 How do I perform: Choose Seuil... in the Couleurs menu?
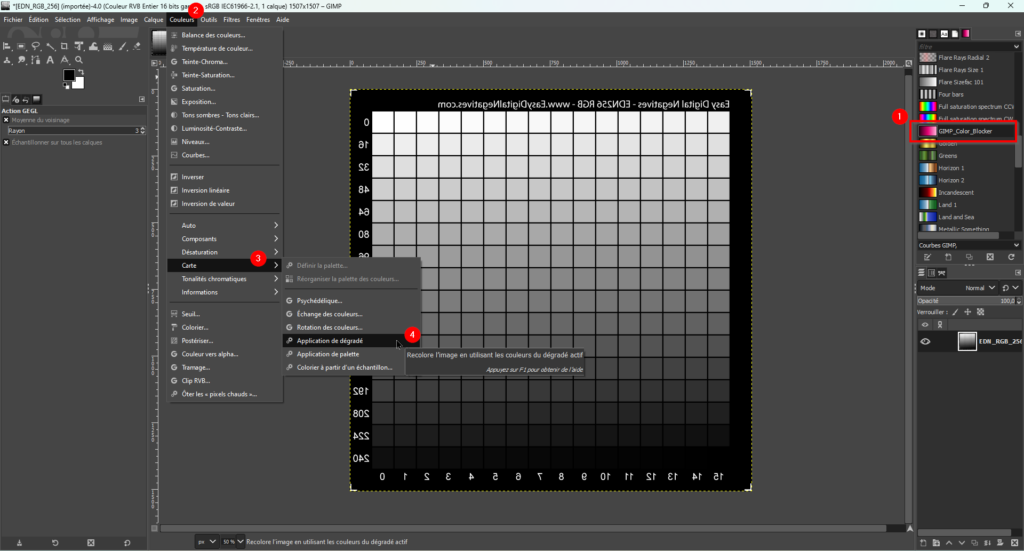(x=225, y=314)
